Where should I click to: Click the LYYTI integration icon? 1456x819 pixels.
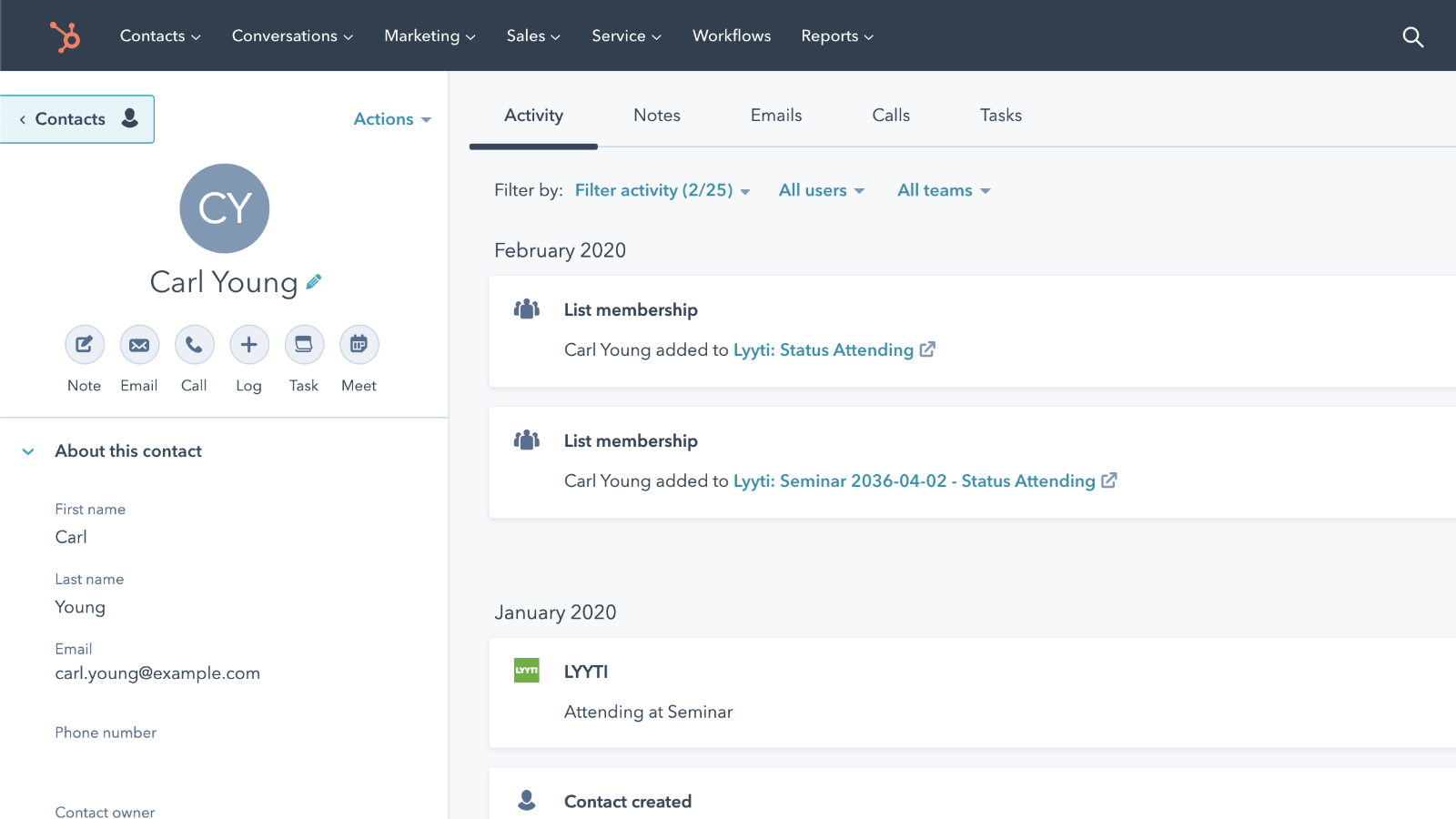526,671
